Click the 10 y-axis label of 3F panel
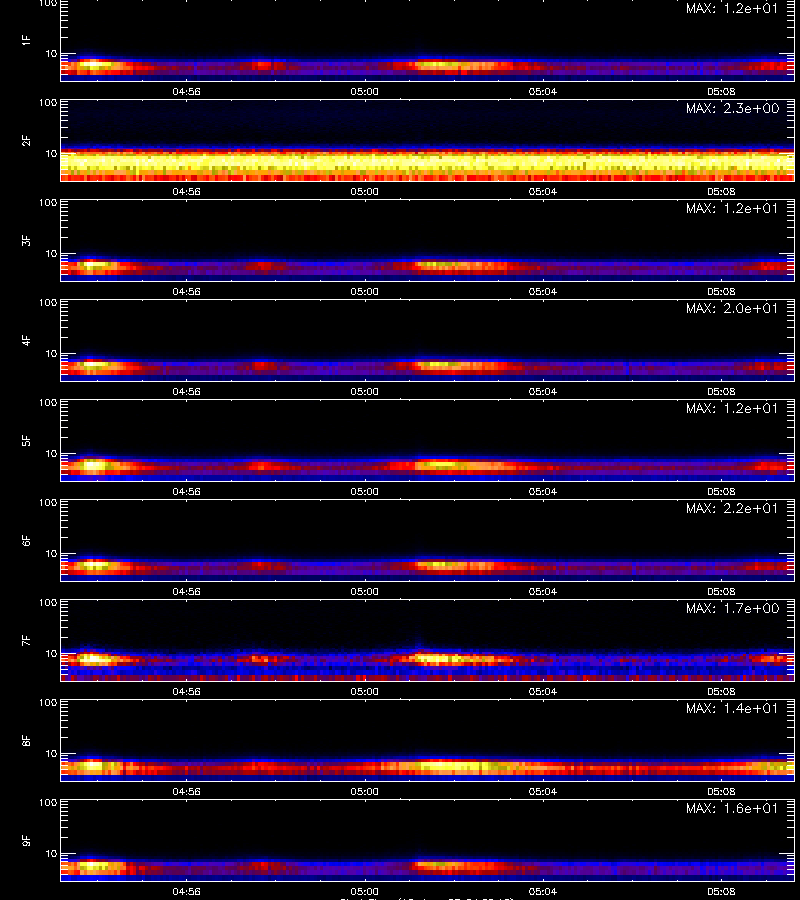The width and height of the screenshot is (800, 900). pyautogui.click(x=51, y=253)
